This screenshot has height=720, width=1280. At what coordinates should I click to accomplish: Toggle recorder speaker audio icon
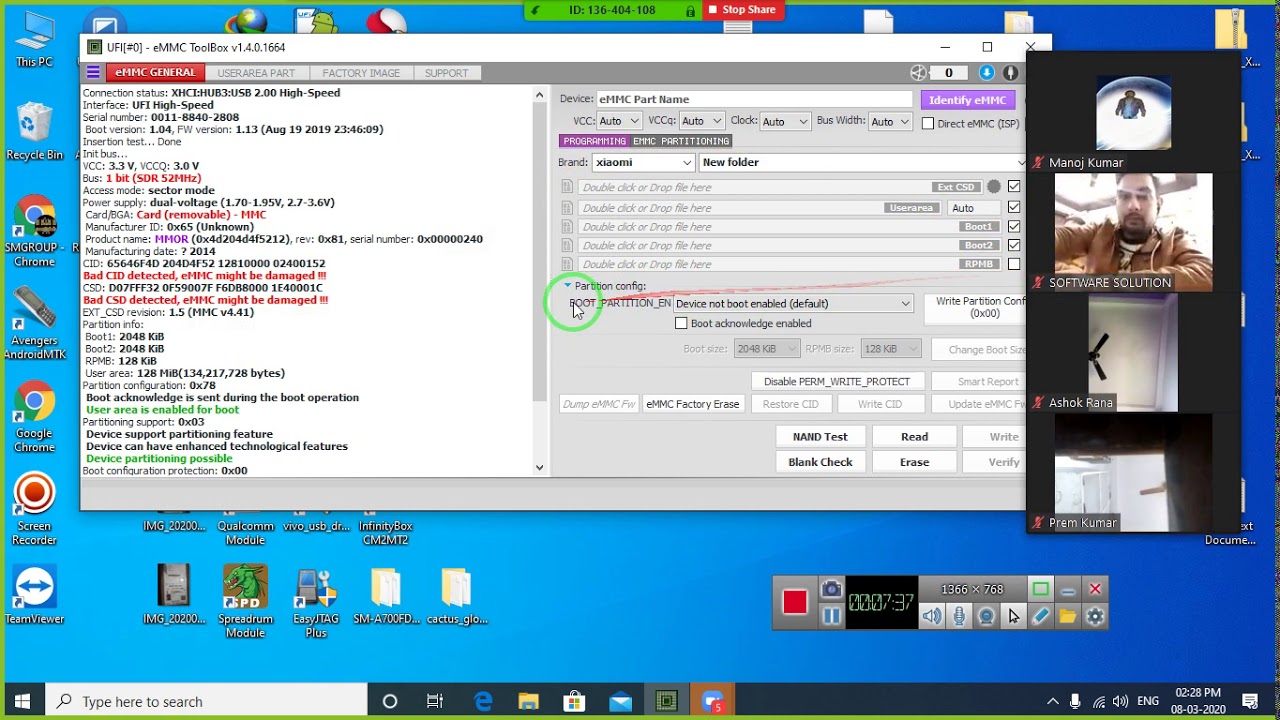tap(932, 617)
